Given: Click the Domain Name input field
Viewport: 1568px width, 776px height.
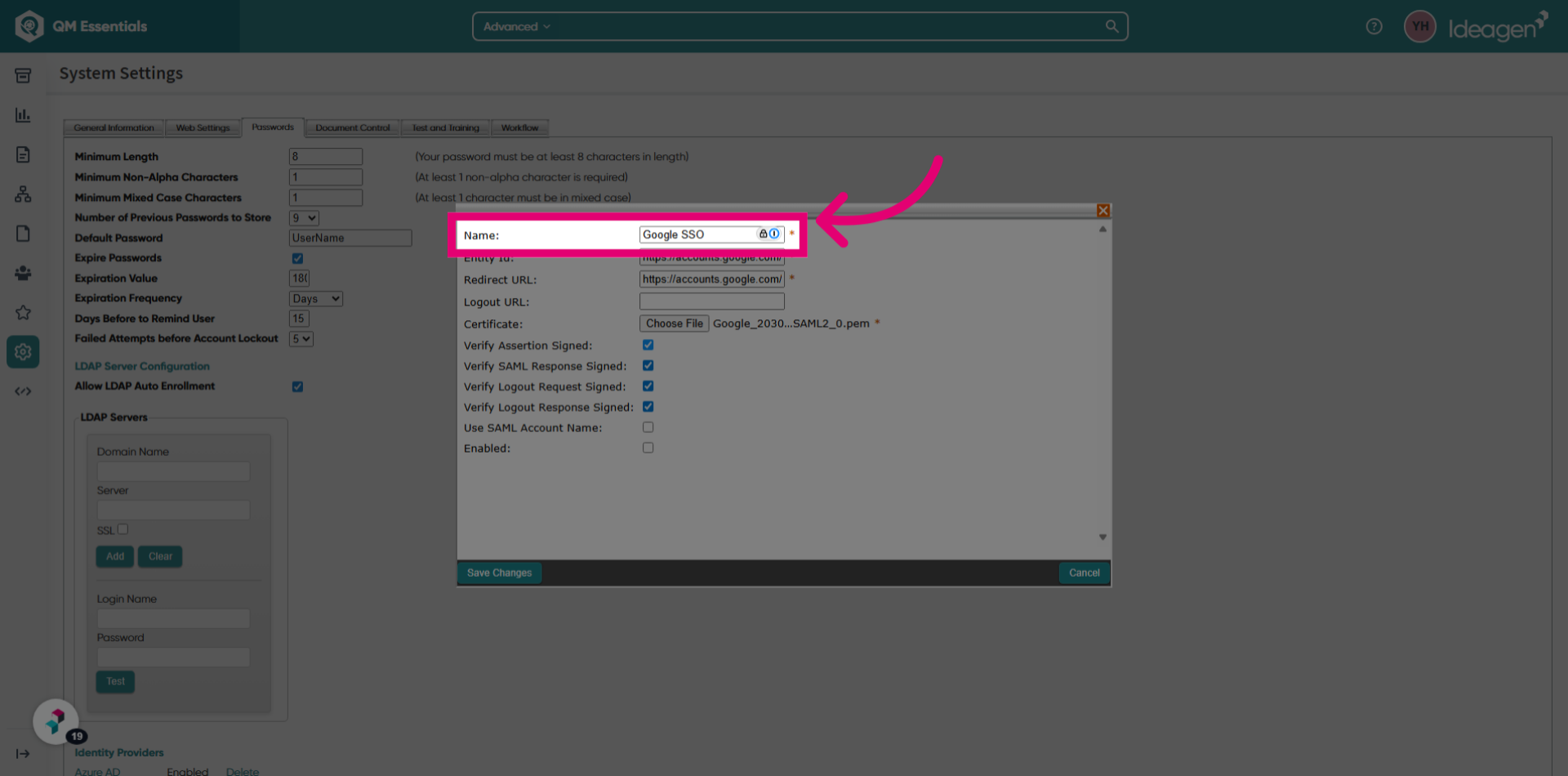Looking at the screenshot, I should 173,472.
